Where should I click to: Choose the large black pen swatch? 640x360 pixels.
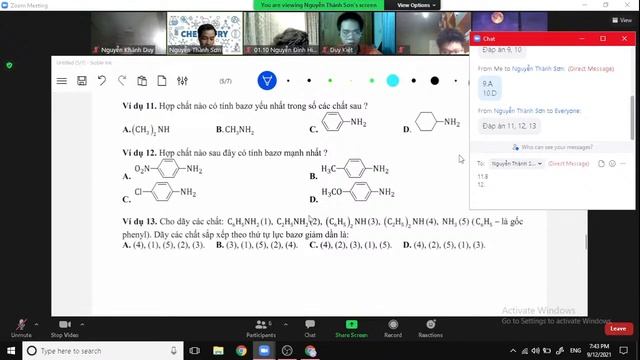435,81
